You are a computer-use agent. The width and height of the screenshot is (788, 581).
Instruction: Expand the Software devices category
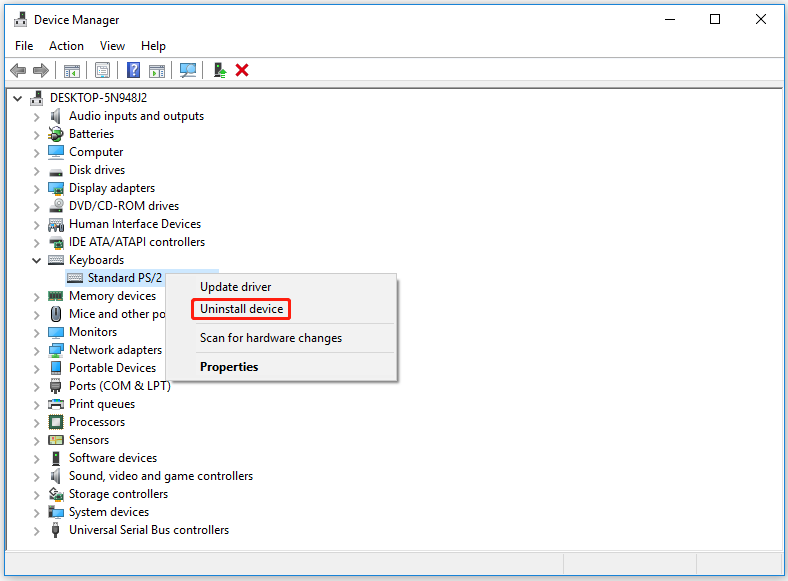pyautogui.click(x=36, y=459)
